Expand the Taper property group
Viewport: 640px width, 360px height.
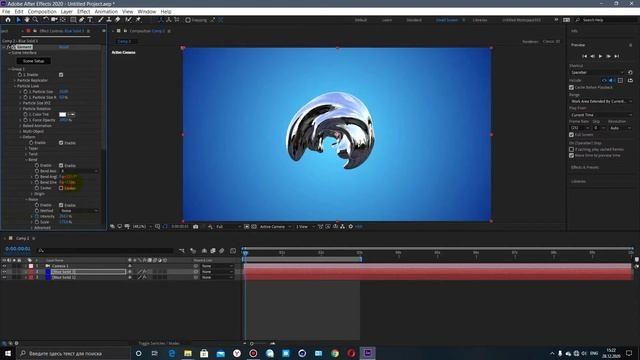[x=27, y=149]
